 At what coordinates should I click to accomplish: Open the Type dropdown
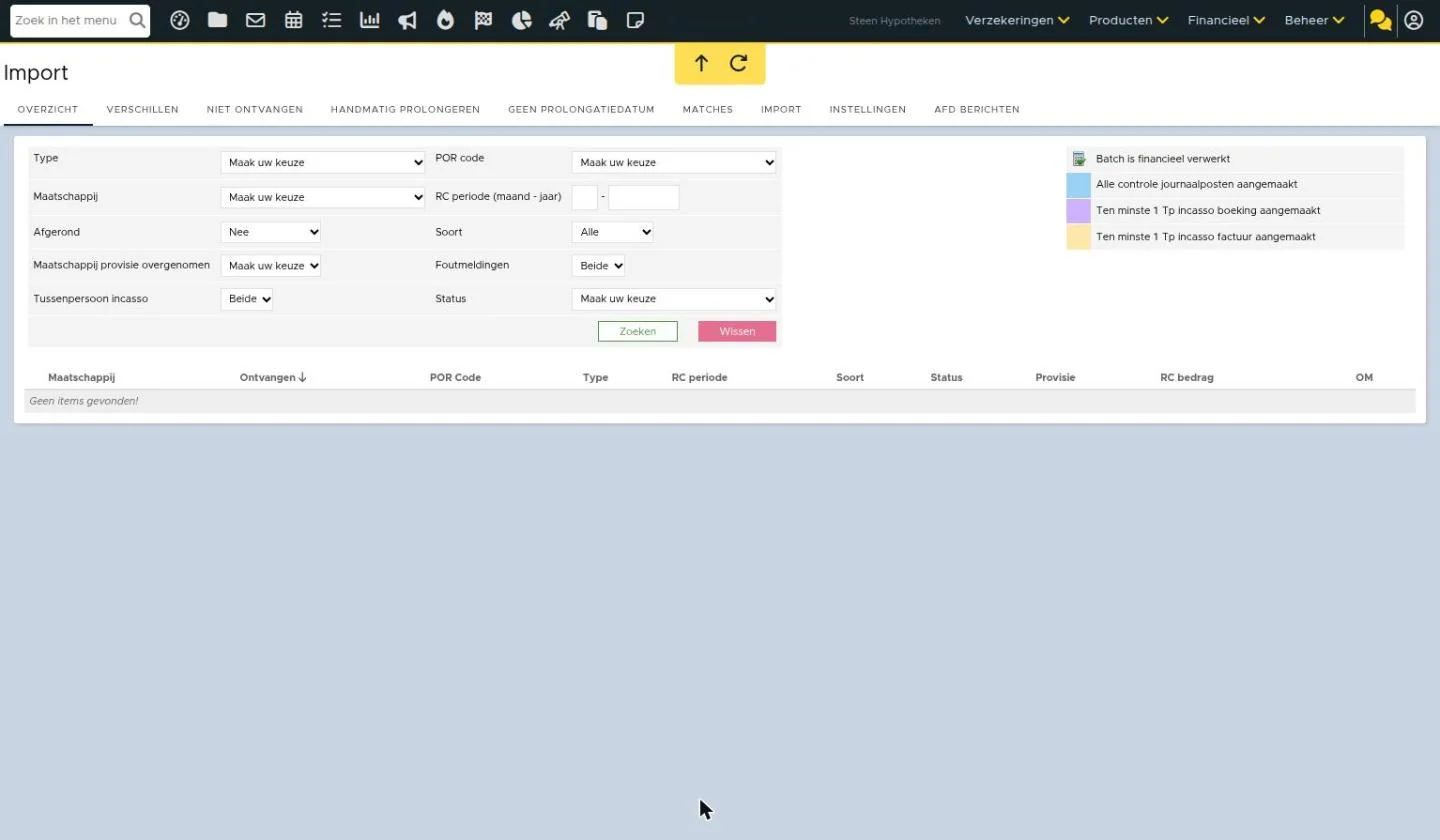tap(323, 162)
